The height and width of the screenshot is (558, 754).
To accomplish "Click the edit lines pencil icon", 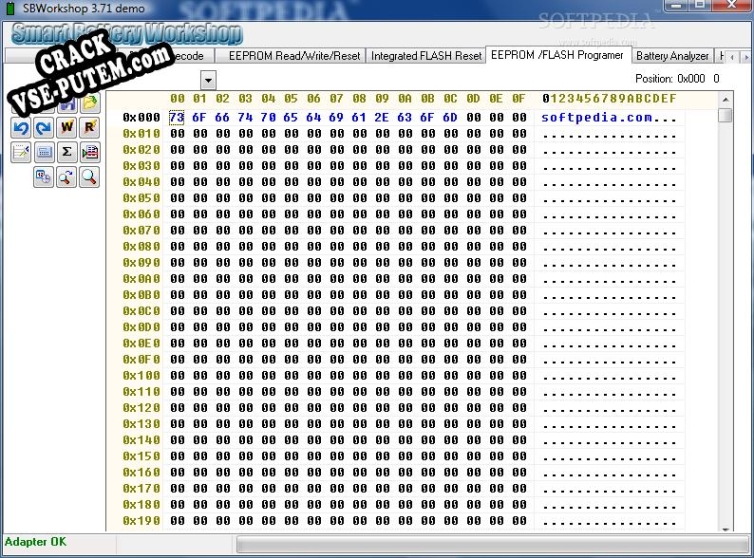I will (x=21, y=152).
